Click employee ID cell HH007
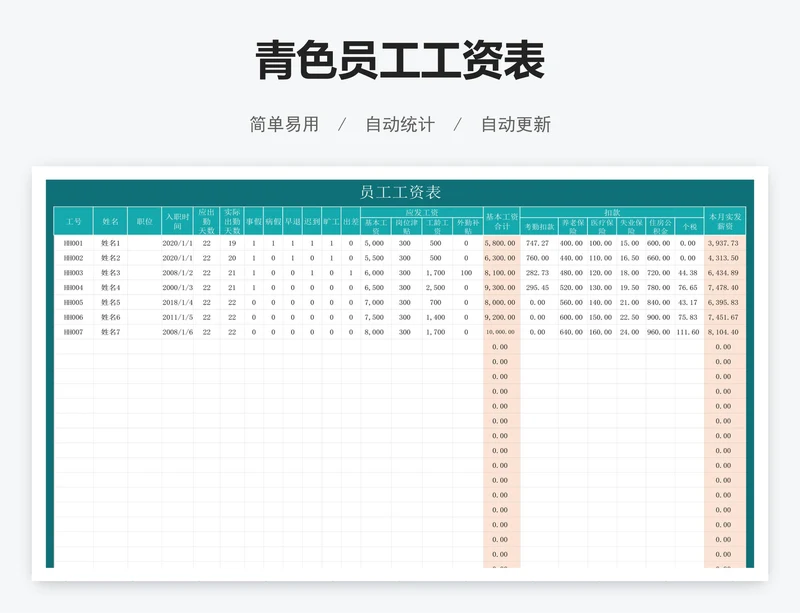 click(73, 332)
